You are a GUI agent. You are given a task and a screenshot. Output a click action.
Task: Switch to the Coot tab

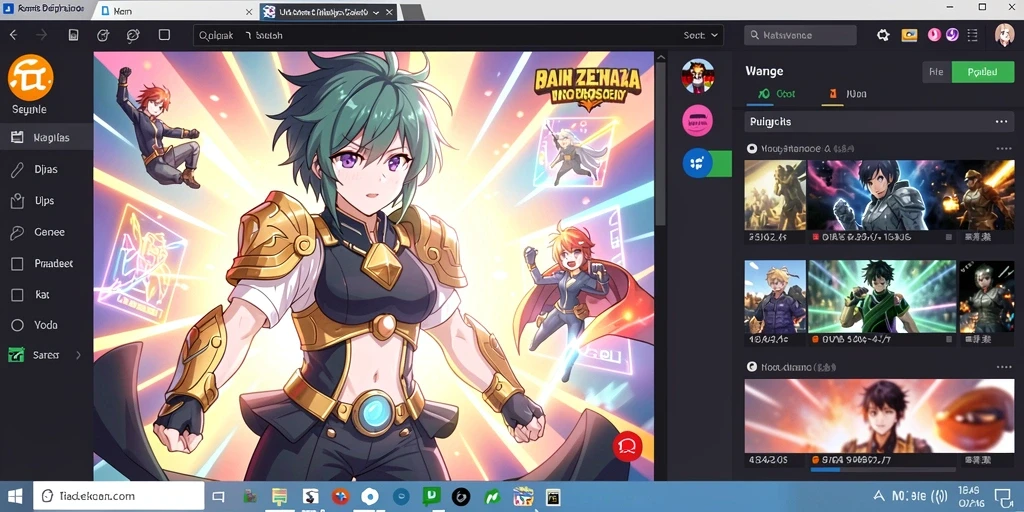776,94
